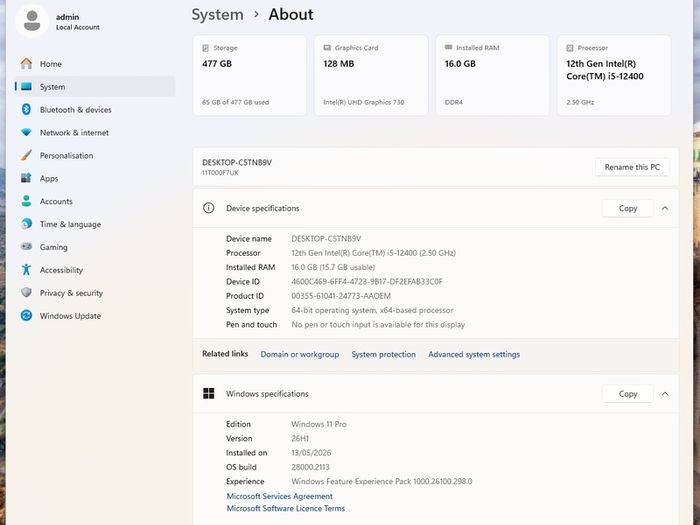Click Rename this PC button
This screenshot has width=700, height=525.
[x=632, y=167]
